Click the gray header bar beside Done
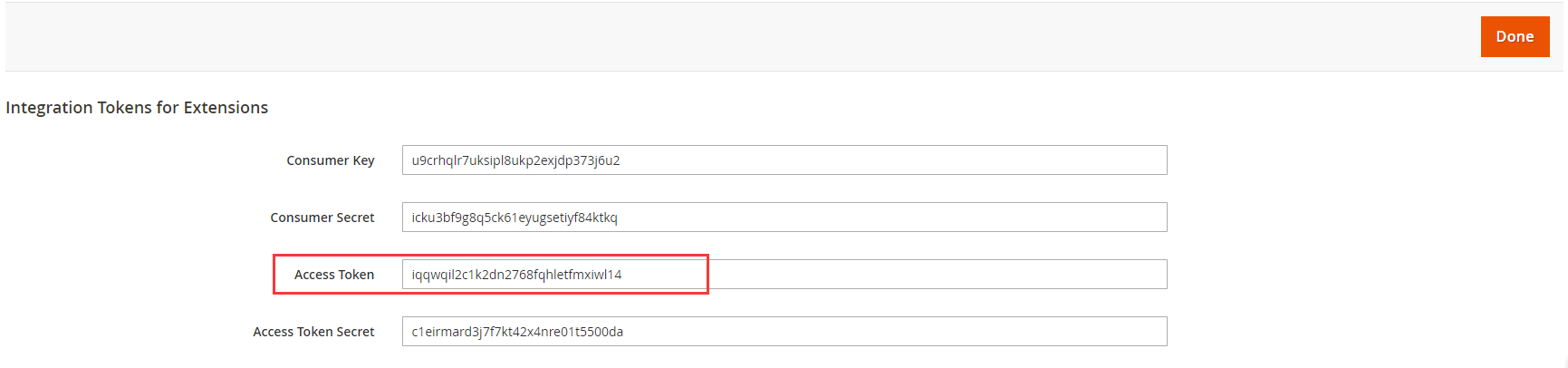 pos(725,36)
